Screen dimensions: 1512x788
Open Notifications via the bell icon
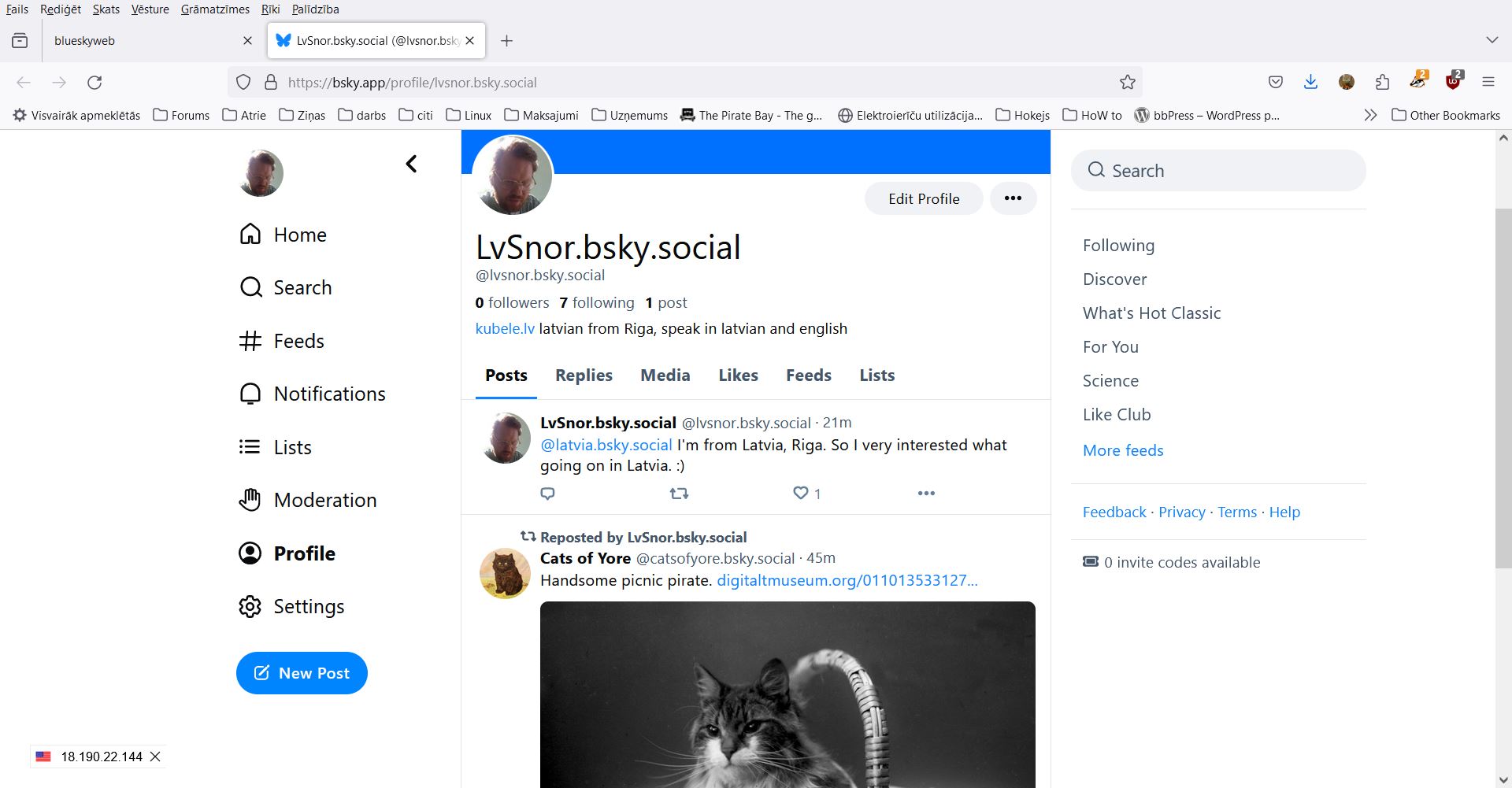click(x=250, y=394)
